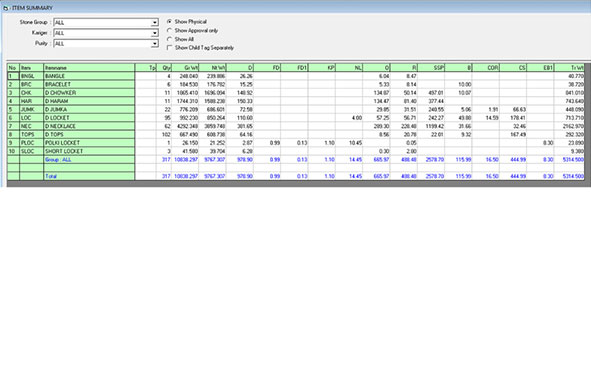Click the 377.44 SSP value cell
591x369 pixels.
pyautogui.click(x=431, y=101)
